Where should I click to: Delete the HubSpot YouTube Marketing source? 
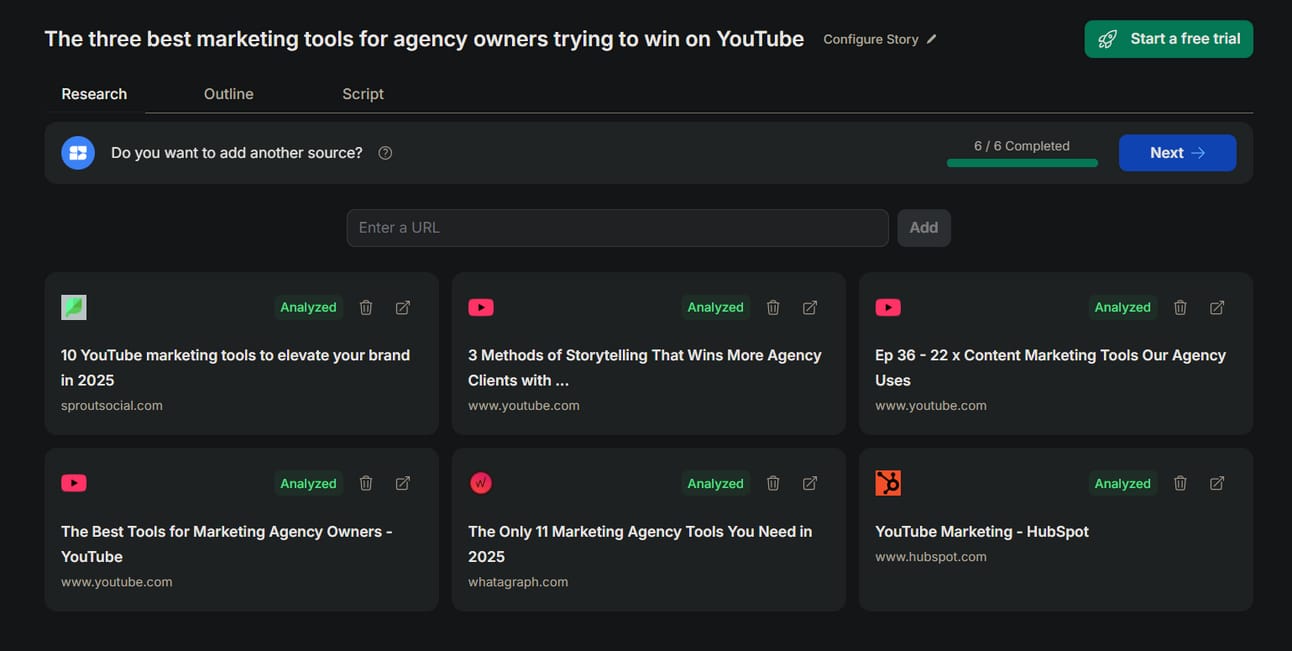pos(1180,484)
